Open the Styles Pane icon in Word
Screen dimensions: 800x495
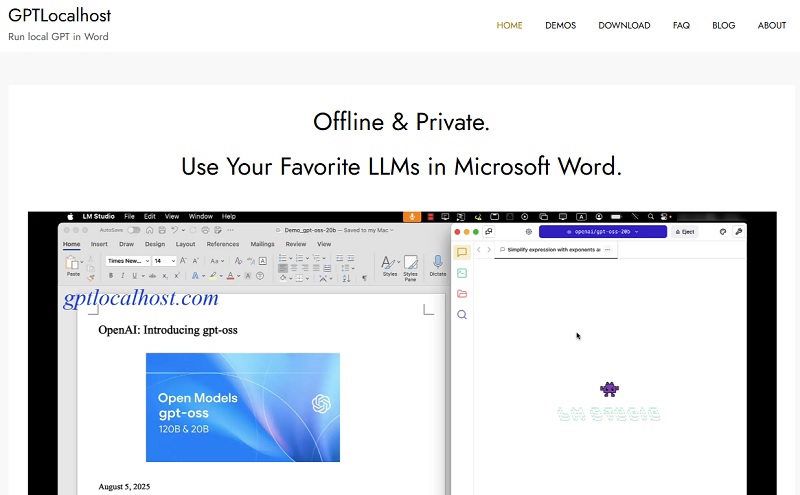(x=410, y=266)
